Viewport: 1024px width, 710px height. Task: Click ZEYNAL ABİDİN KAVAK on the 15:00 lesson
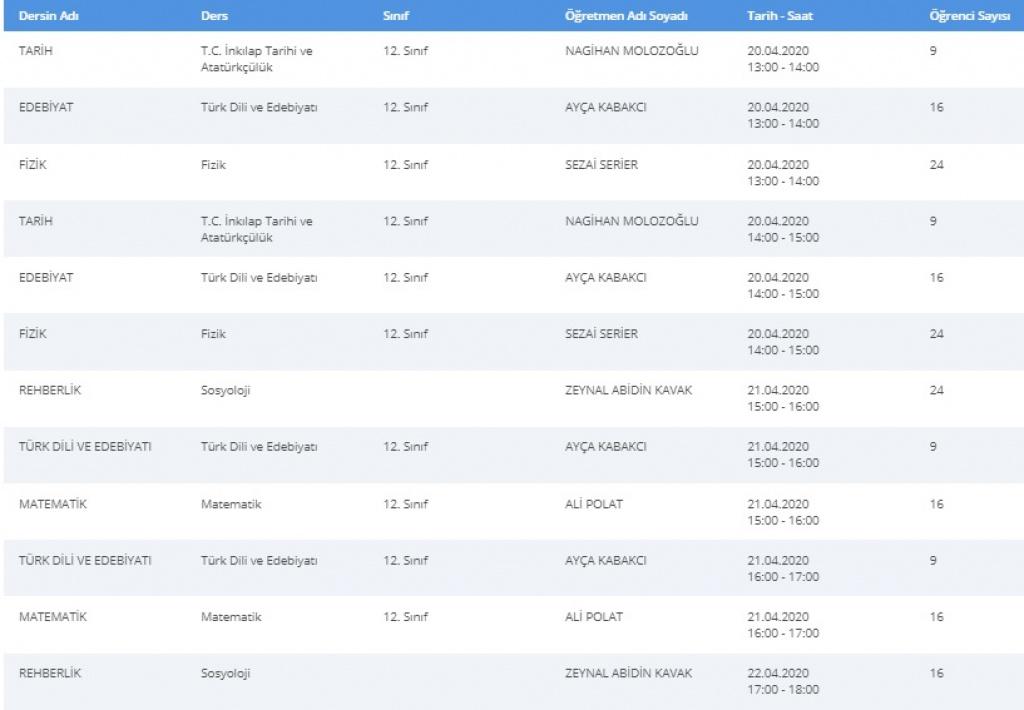[628, 390]
